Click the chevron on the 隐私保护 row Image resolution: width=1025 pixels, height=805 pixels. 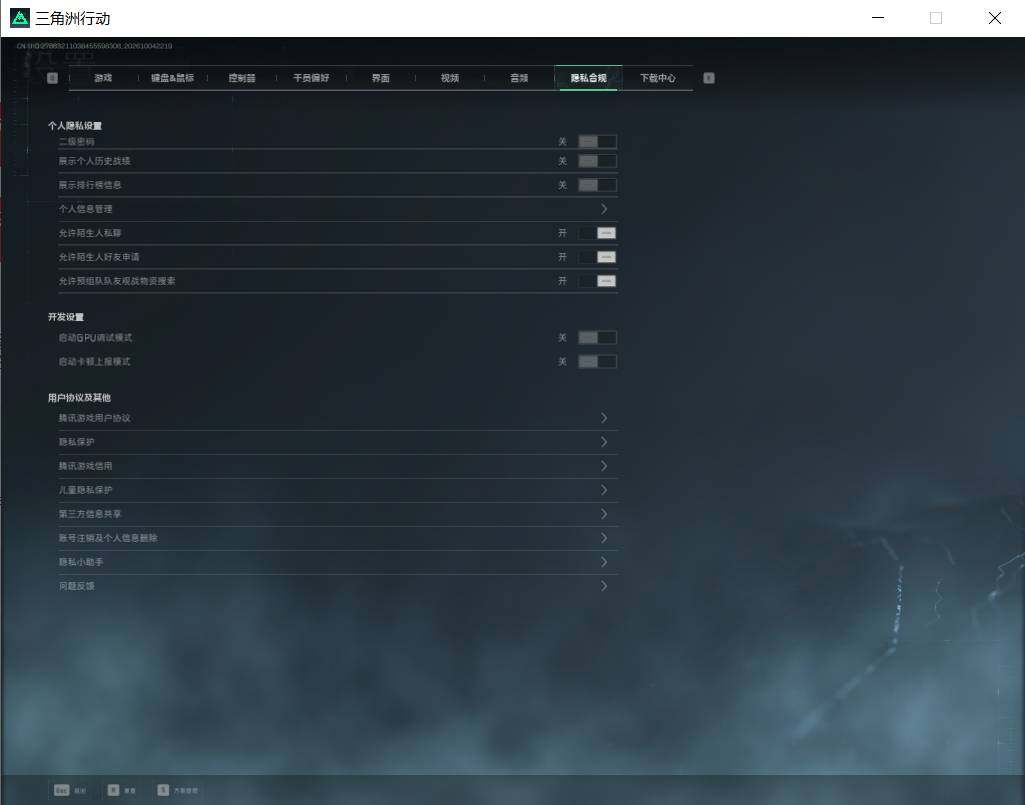point(604,442)
